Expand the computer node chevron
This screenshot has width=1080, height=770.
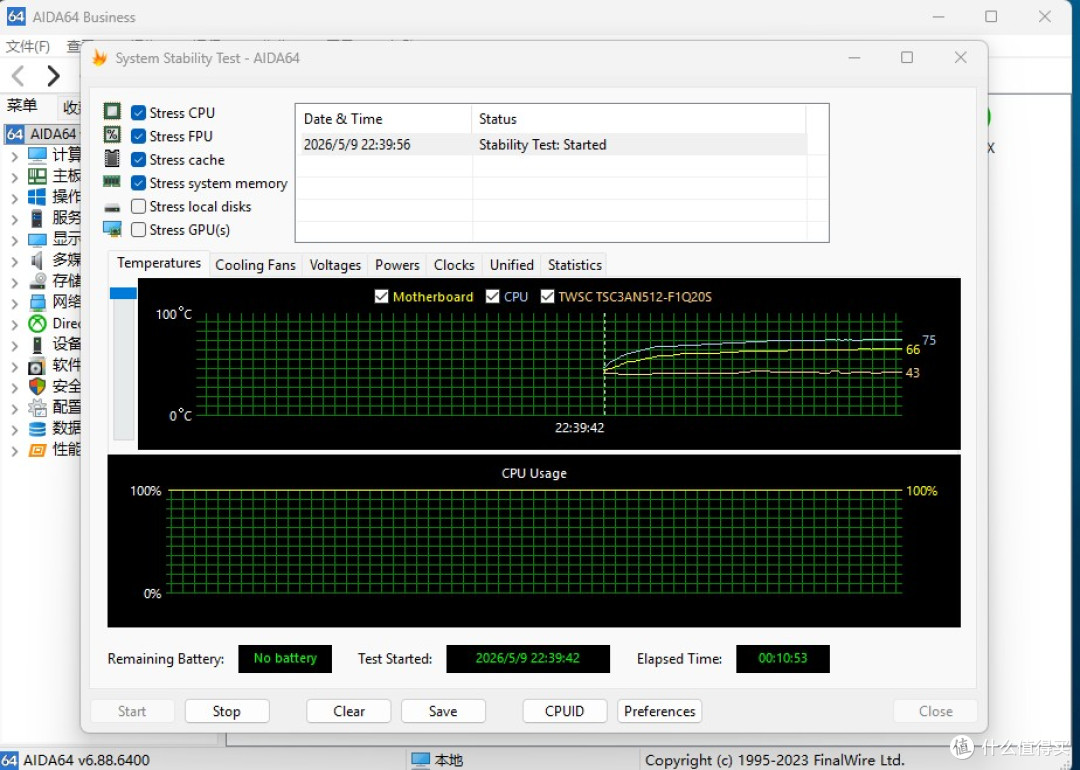(x=14, y=156)
